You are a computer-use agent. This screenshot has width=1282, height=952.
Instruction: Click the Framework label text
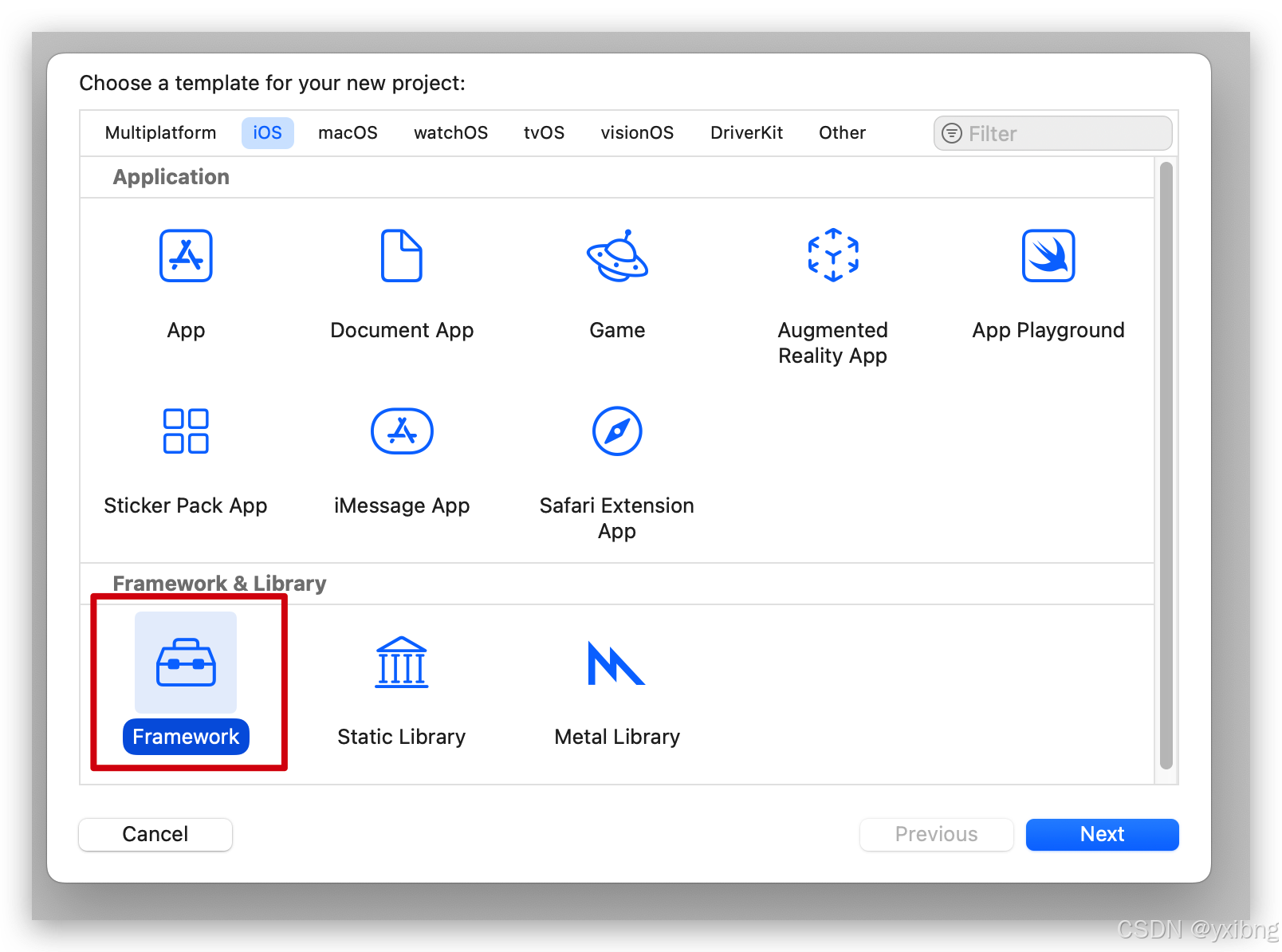pos(186,737)
